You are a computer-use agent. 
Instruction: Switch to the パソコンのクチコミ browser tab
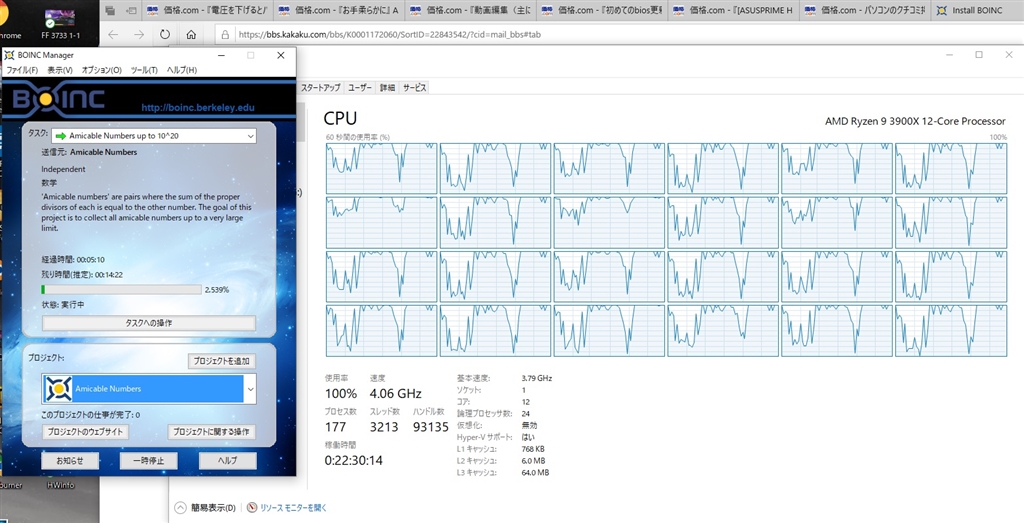click(x=866, y=10)
